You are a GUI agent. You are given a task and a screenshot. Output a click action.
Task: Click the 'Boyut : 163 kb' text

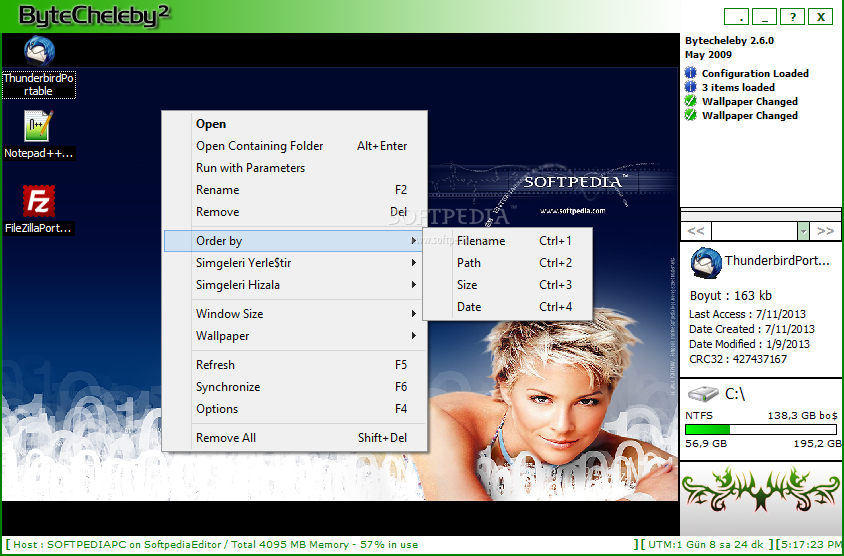pyautogui.click(x=730, y=295)
